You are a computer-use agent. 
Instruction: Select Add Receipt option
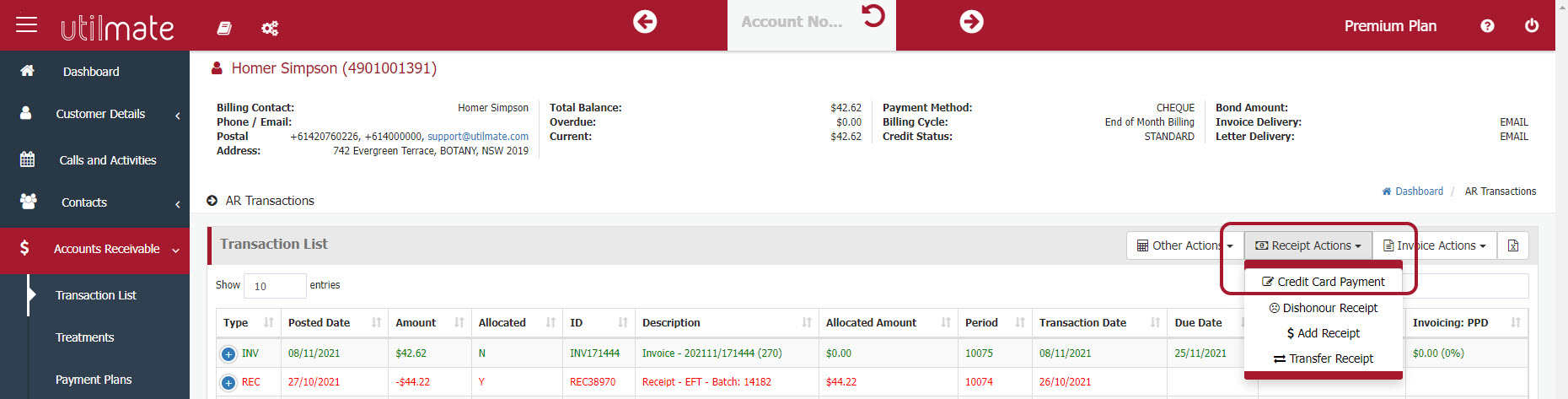(1324, 333)
